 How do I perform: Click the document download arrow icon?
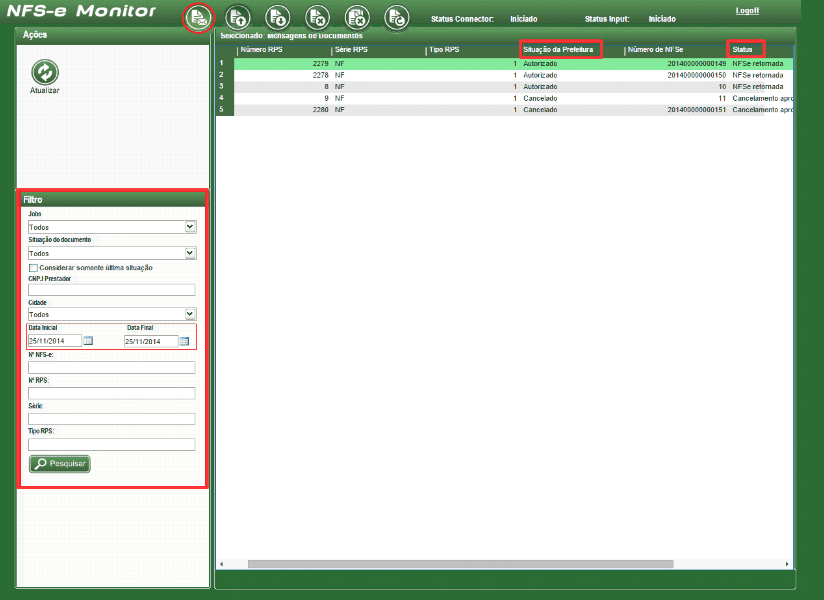coord(277,18)
